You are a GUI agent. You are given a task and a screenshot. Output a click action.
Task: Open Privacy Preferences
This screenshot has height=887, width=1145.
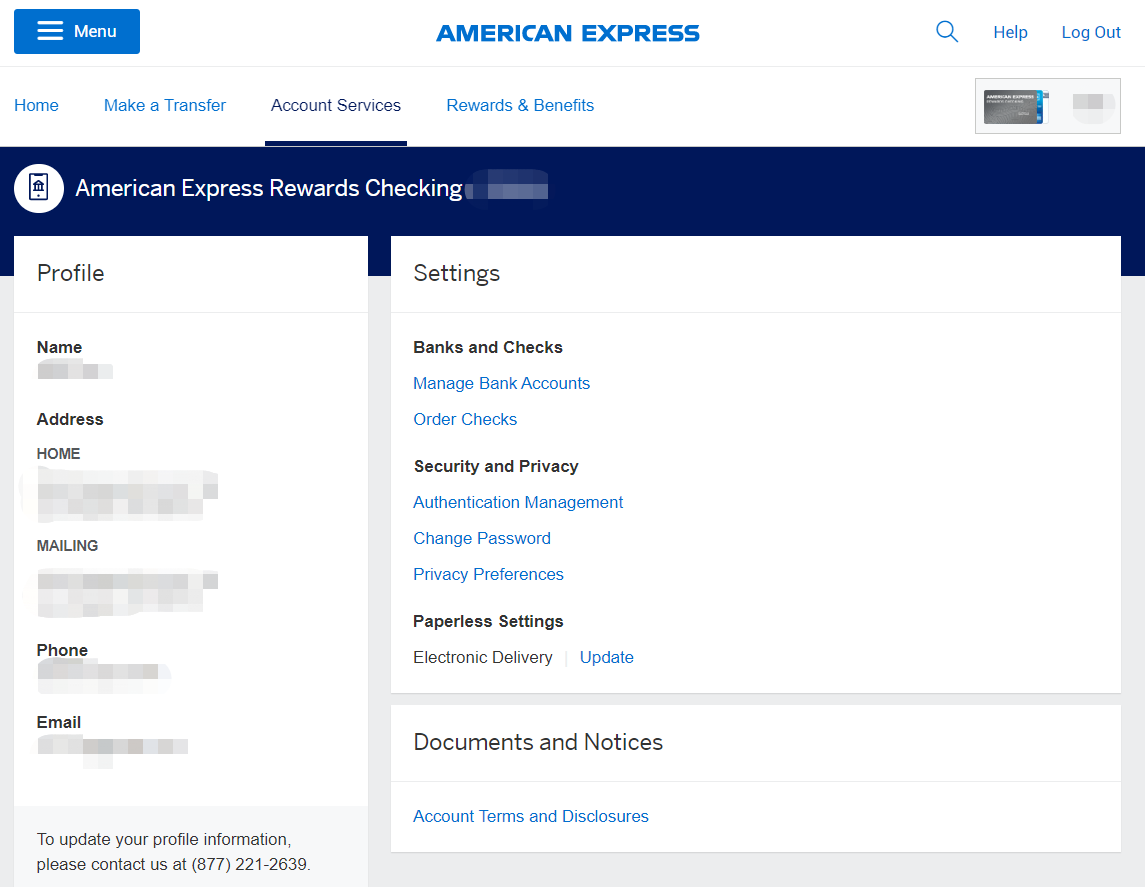(x=489, y=575)
